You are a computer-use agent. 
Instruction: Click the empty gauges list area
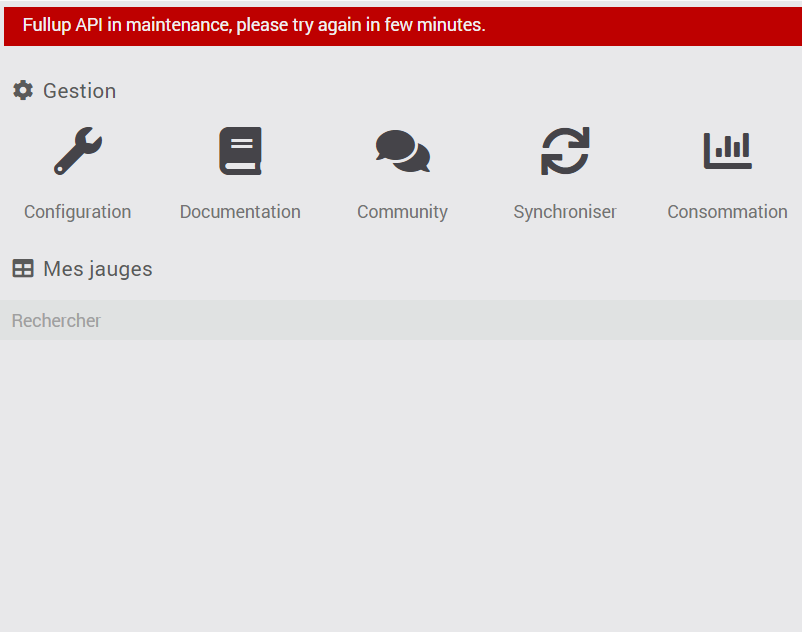click(x=401, y=486)
